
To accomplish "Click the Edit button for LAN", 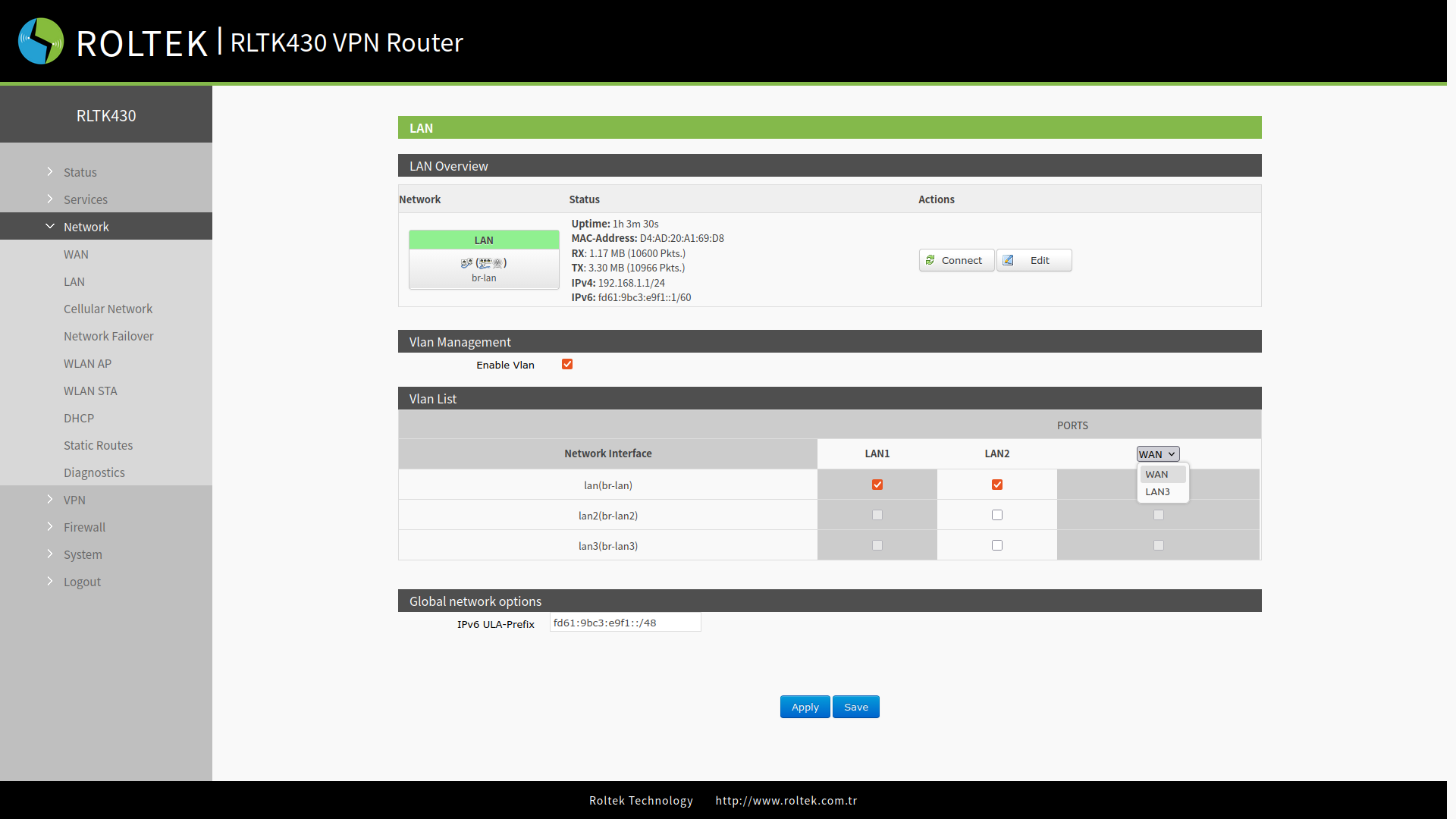I will tap(1034, 260).
